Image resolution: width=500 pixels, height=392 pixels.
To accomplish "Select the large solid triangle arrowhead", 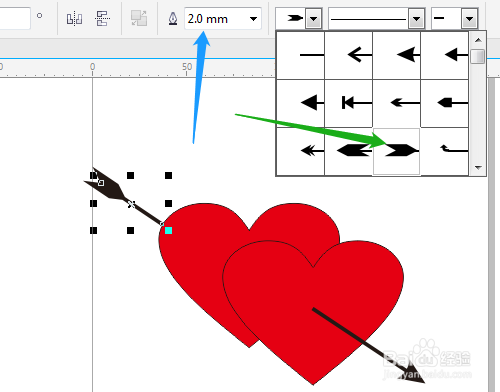I will [301, 103].
